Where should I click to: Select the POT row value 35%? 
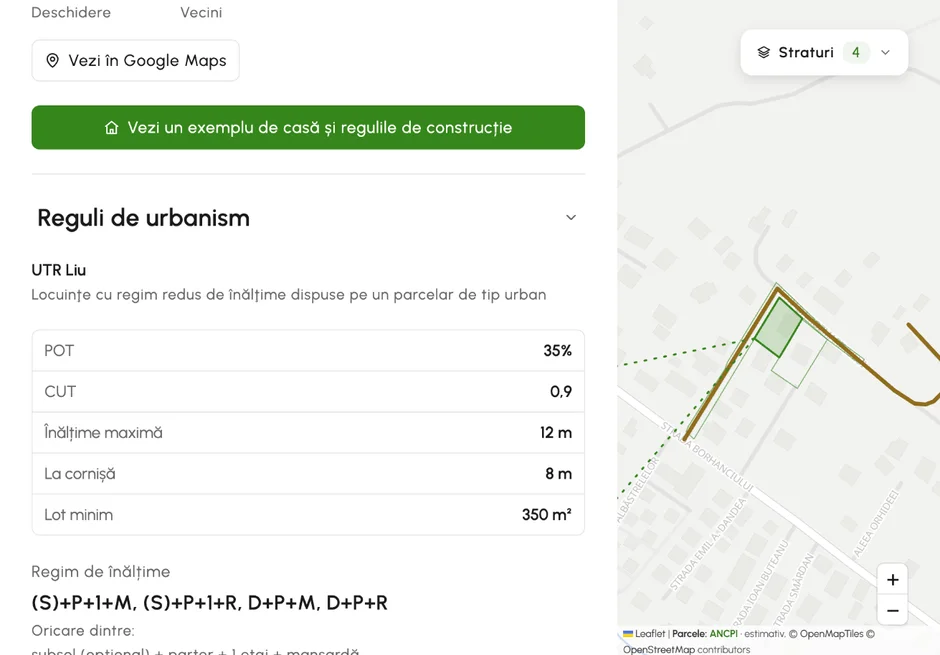tap(558, 351)
